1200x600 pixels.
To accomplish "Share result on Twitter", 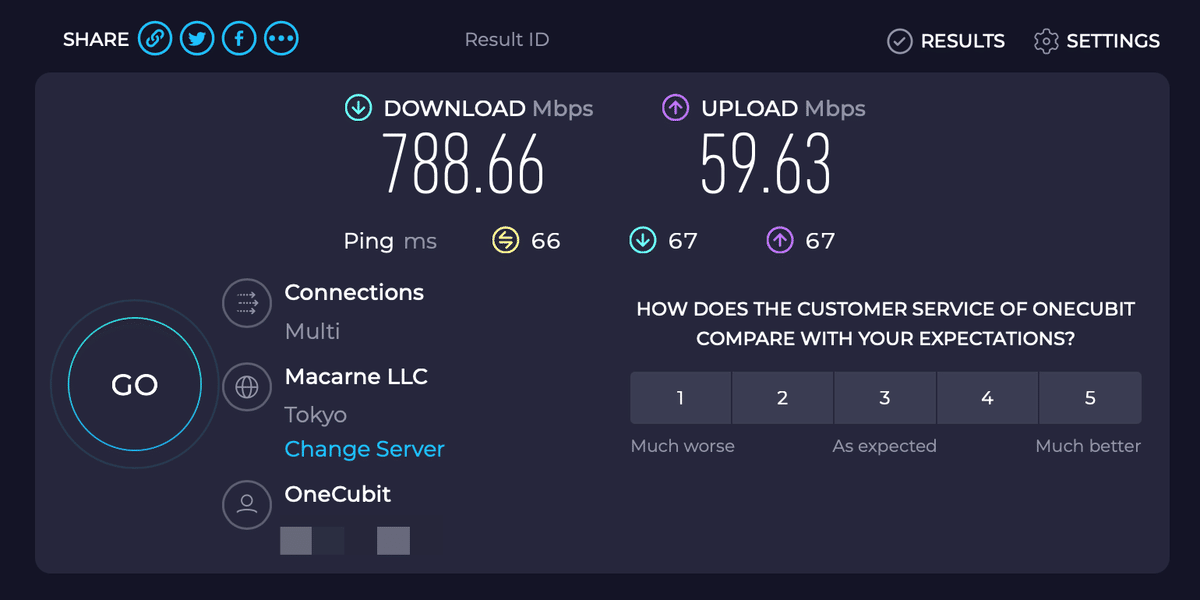I will (x=197, y=39).
